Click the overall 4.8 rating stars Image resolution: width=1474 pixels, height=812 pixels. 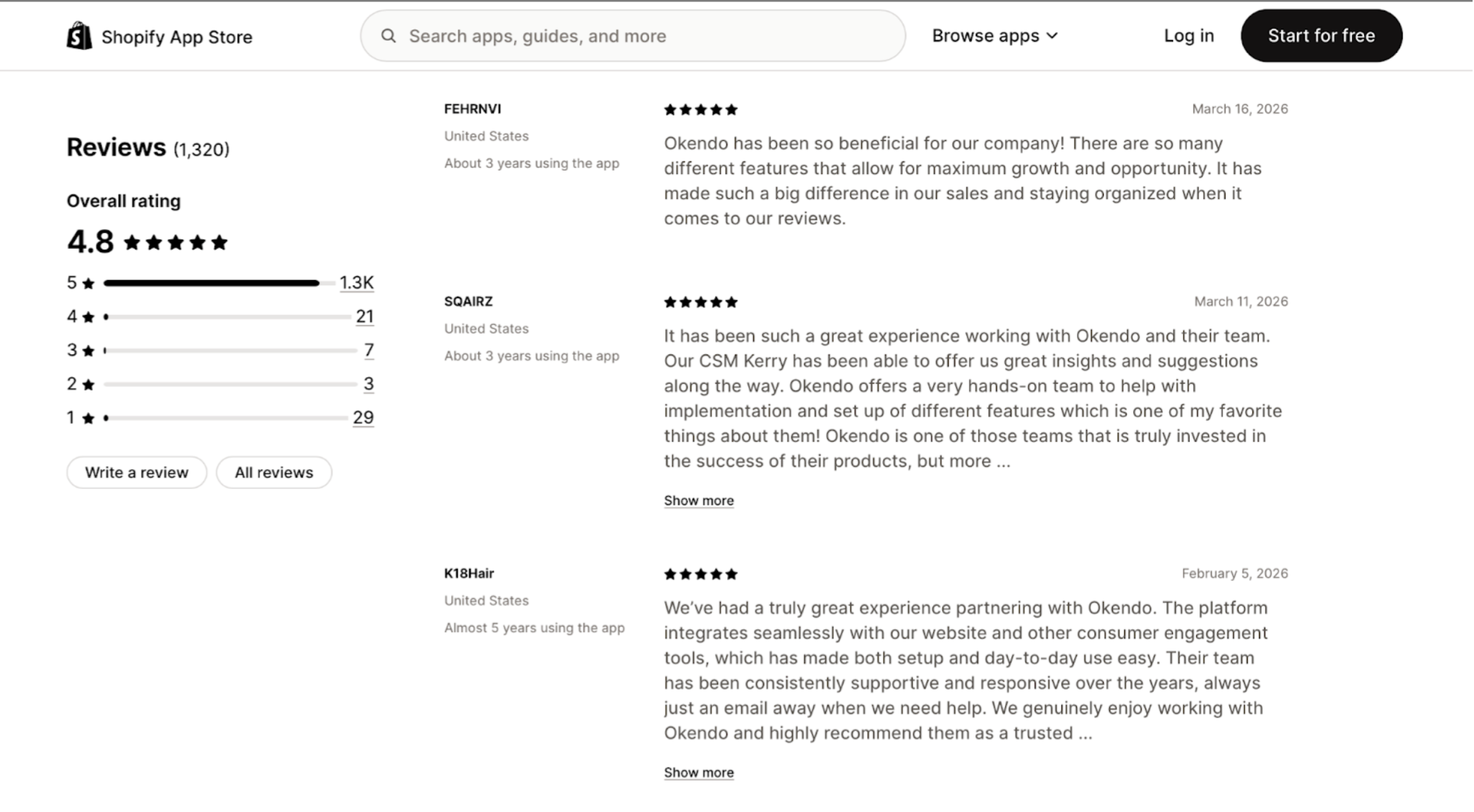176,243
